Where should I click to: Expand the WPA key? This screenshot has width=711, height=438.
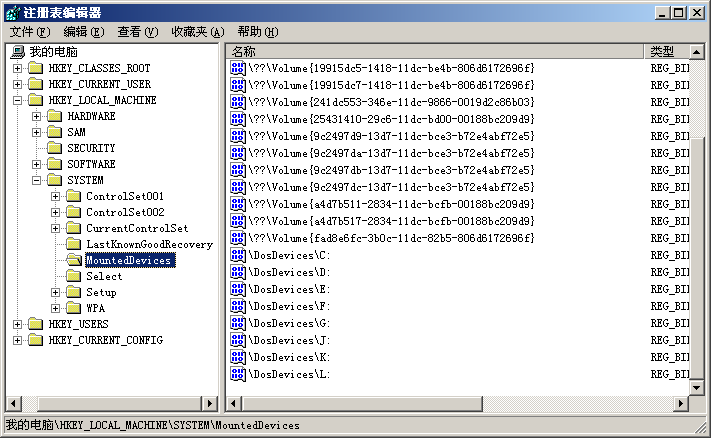(55, 308)
